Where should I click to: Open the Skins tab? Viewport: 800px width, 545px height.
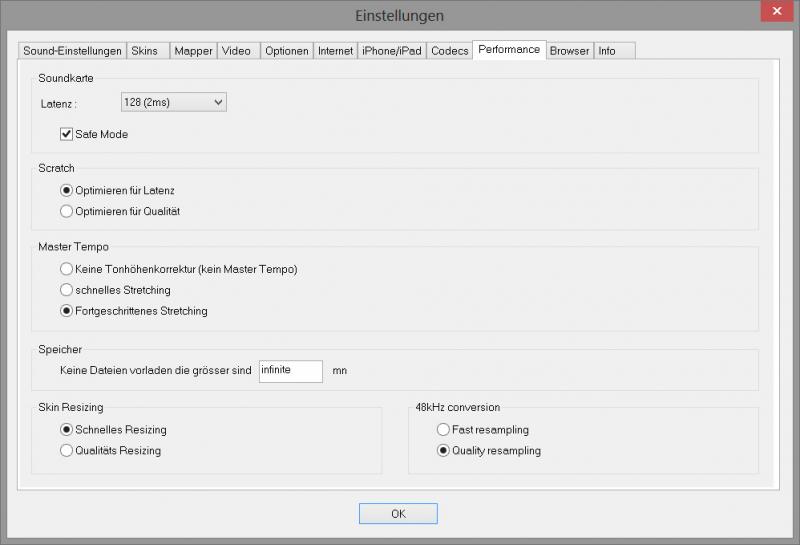tap(145, 51)
